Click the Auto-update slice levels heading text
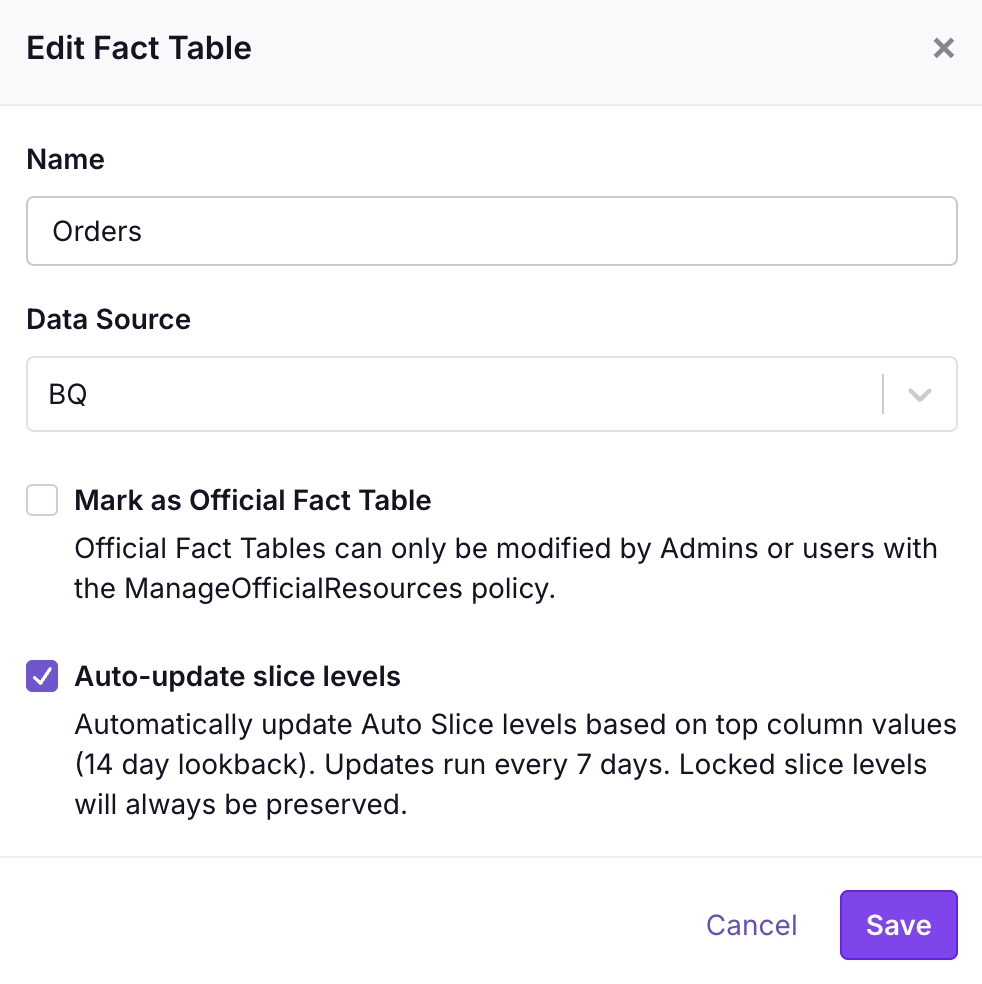This screenshot has height=984, width=982. 237,676
